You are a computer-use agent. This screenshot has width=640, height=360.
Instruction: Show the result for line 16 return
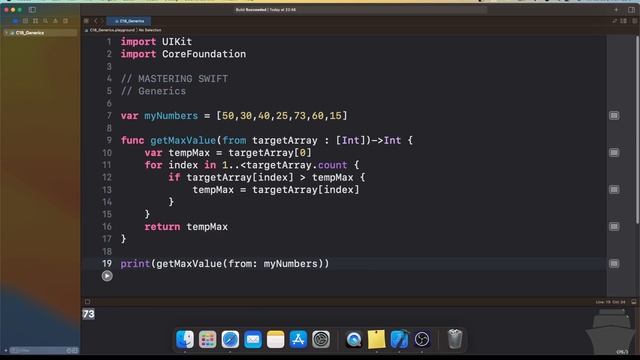[614, 227]
